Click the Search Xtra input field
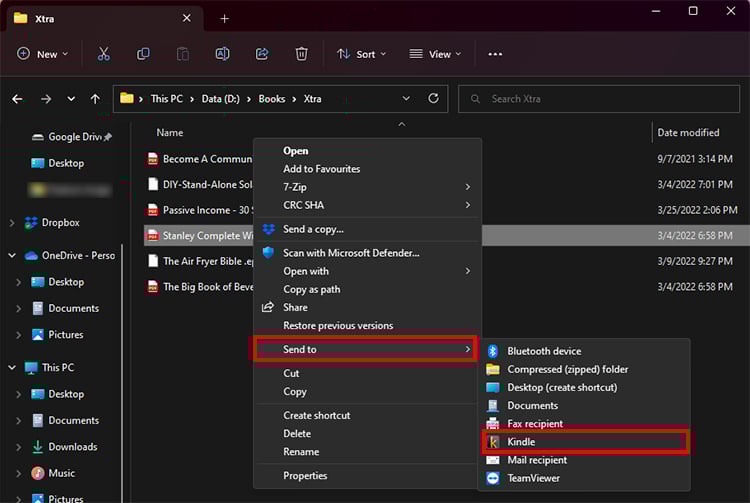Image resolution: width=750 pixels, height=503 pixels. pyautogui.click(x=600, y=99)
